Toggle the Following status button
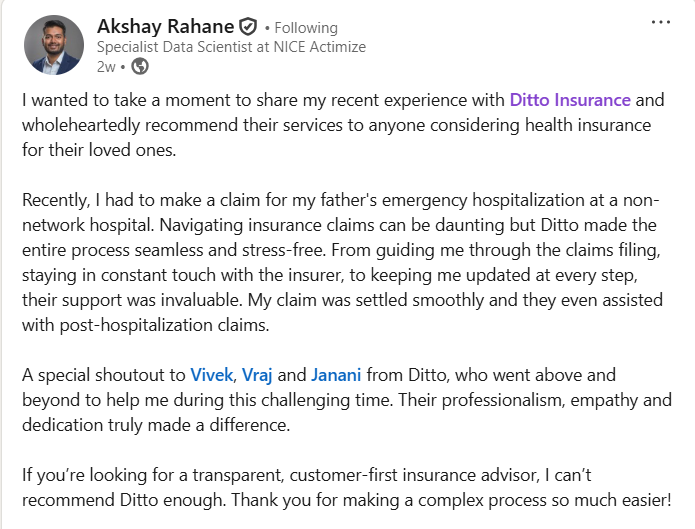This screenshot has height=529, width=695. point(305,28)
